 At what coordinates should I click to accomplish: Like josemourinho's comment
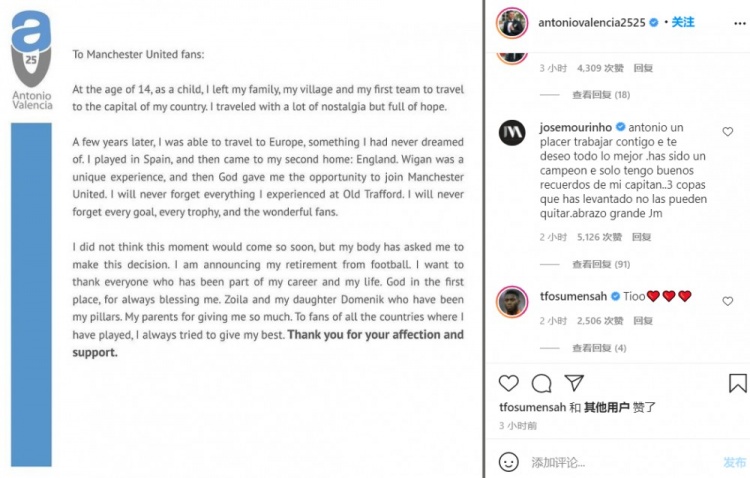point(728,131)
